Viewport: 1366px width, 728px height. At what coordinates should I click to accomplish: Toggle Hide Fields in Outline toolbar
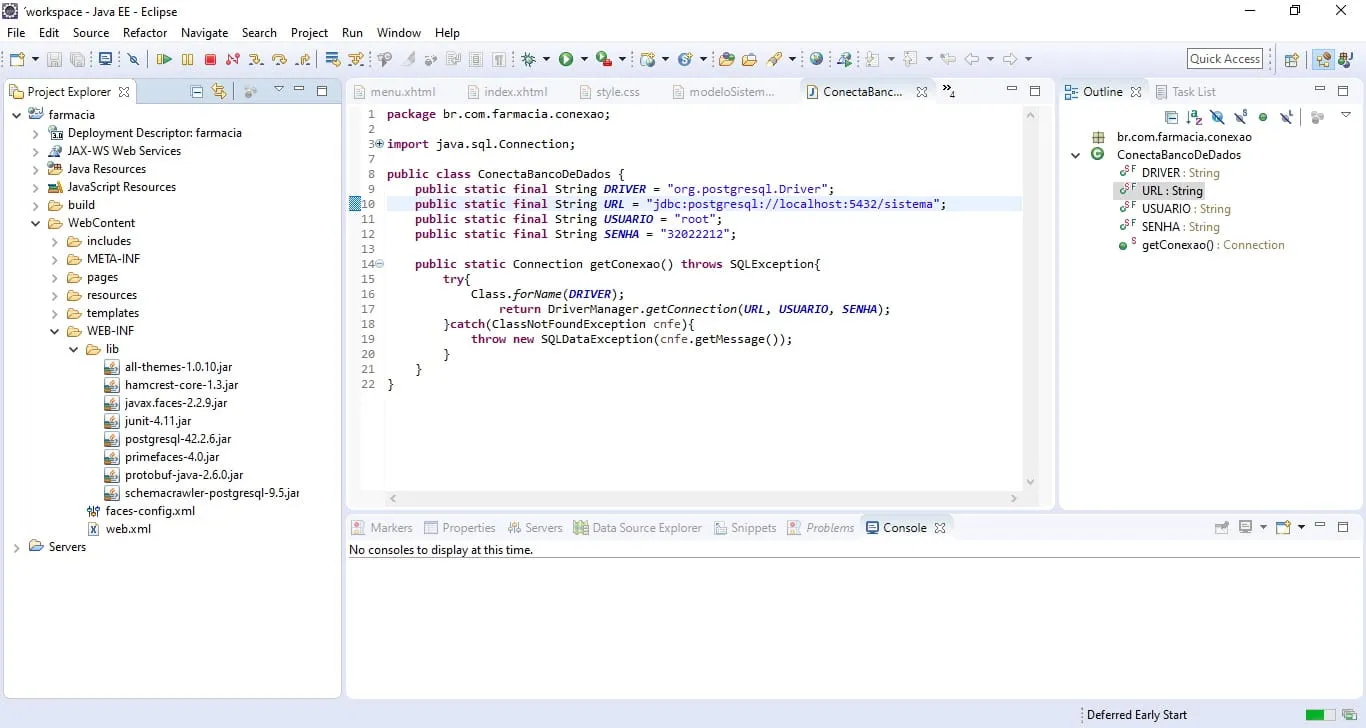(1217, 118)
